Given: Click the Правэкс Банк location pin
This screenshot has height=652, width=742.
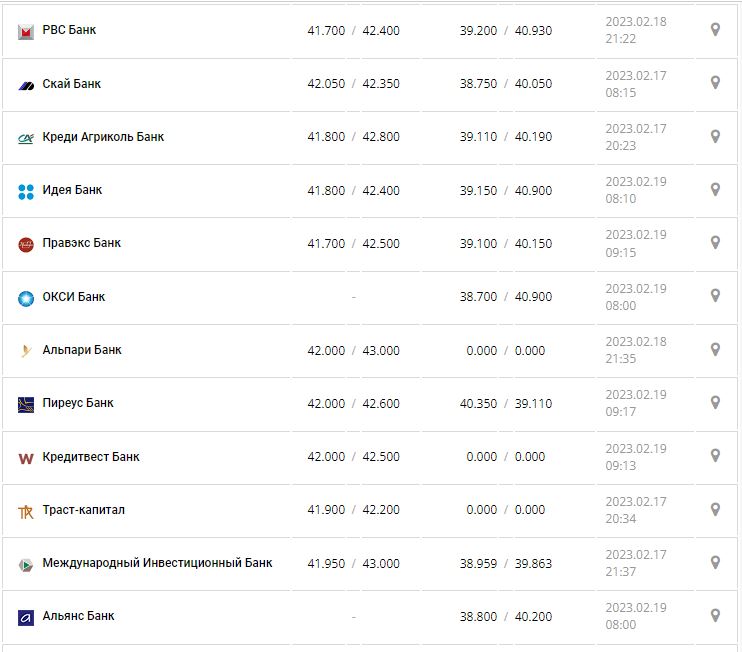Looking at the screenshot, I should click(x=715, y=242).
